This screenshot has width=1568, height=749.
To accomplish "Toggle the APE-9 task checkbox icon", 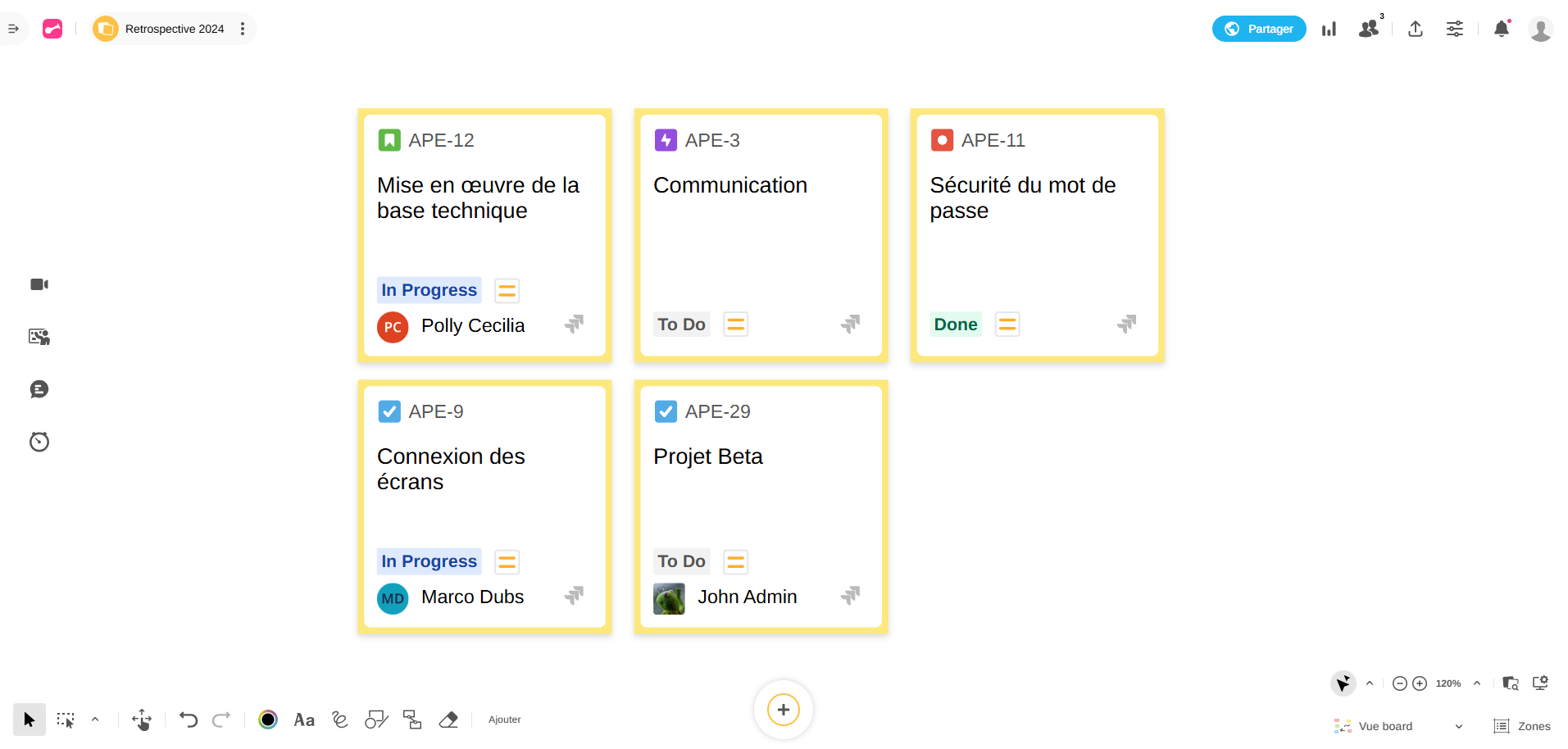I will (389, 411).
